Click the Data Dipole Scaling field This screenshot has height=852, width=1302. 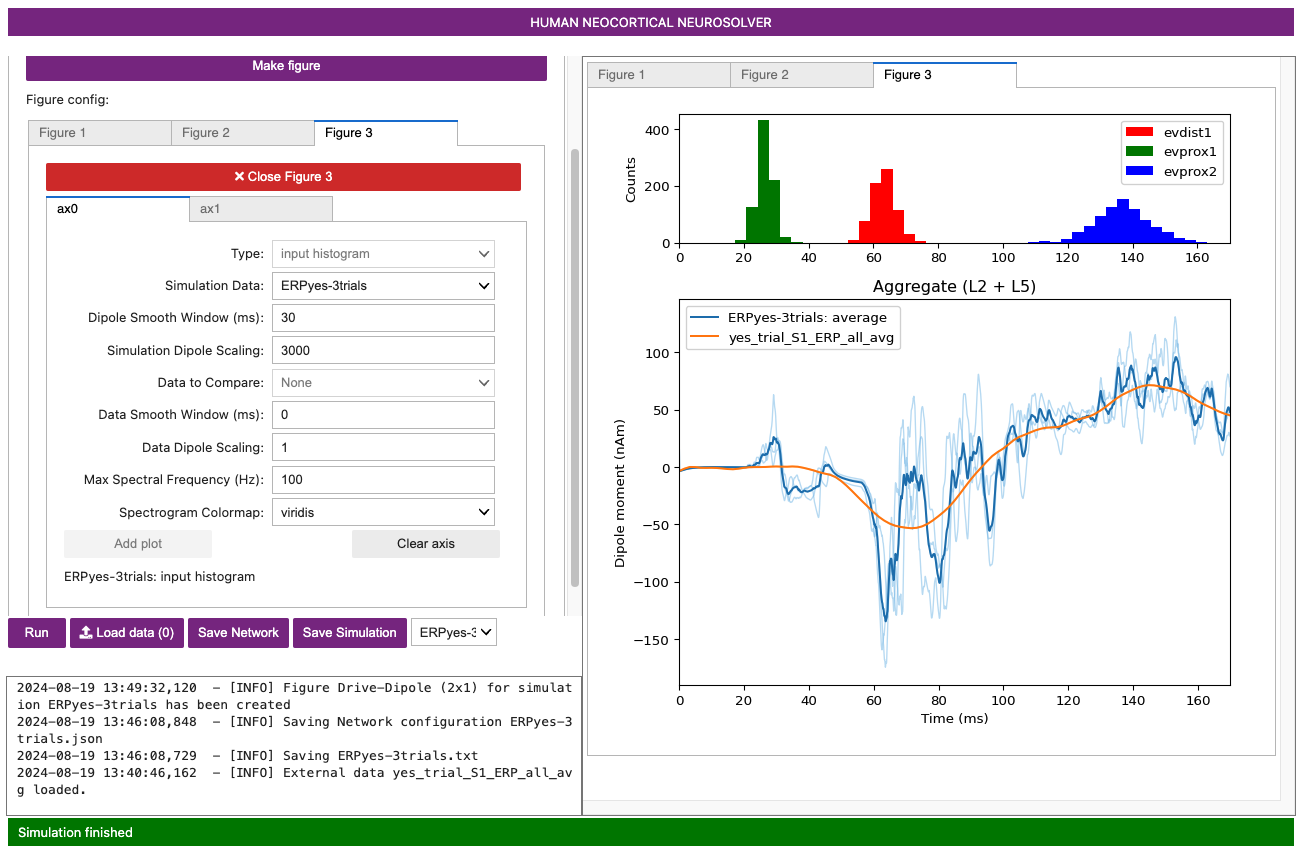383,447
